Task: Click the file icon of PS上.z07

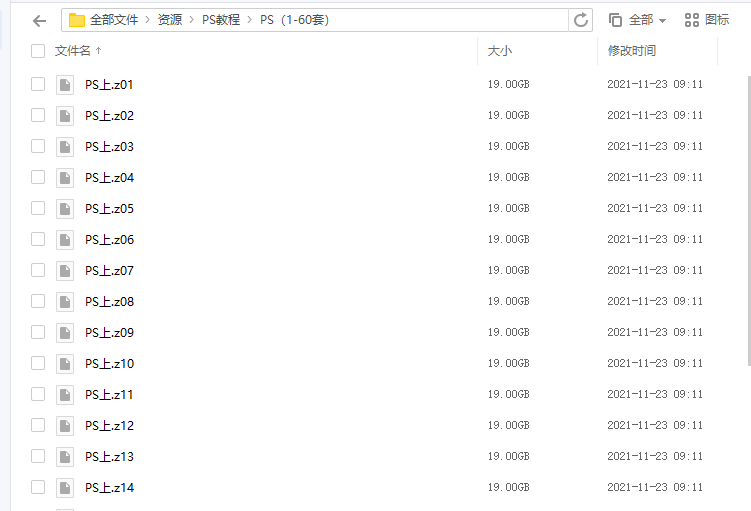Action: (x=65, y=271)
